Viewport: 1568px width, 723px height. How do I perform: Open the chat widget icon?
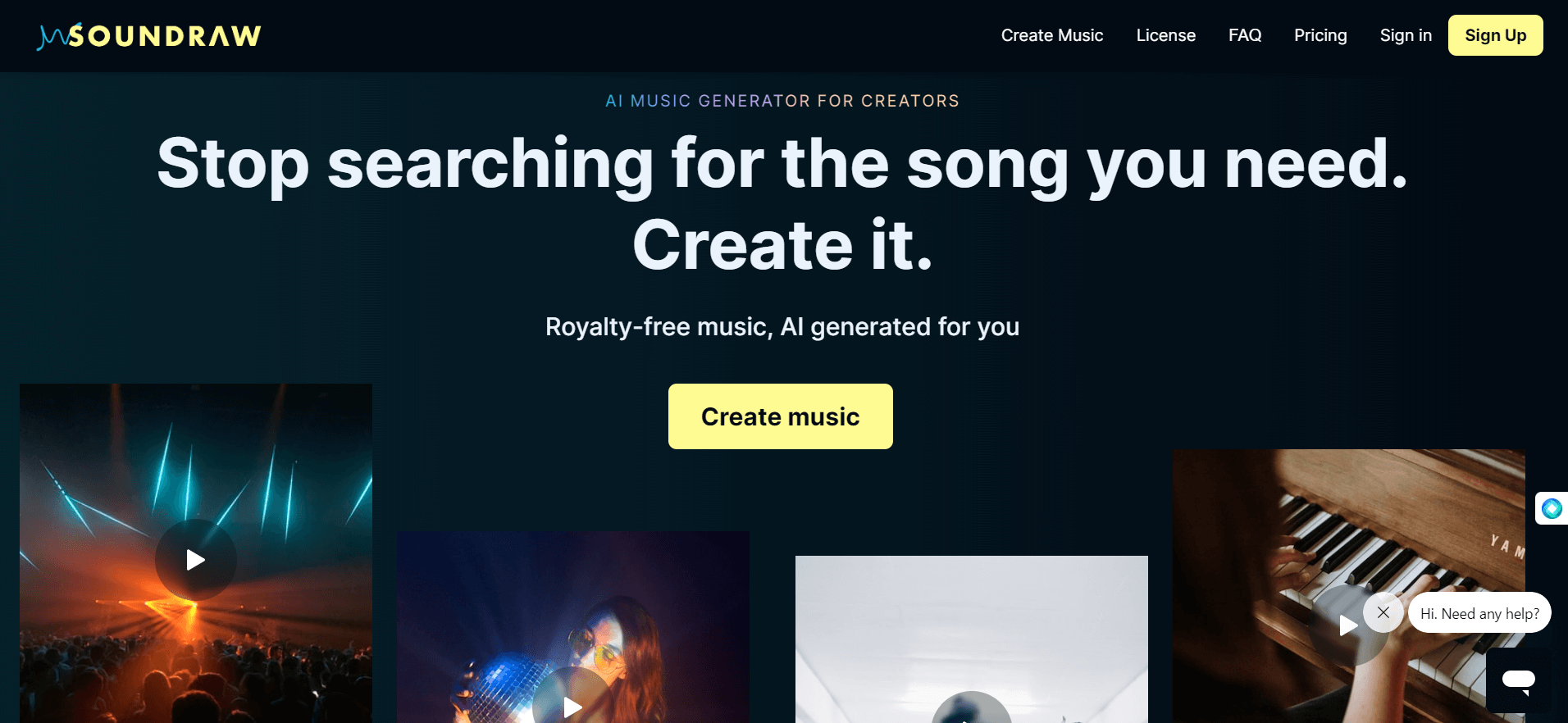[x=1518, y=680]
